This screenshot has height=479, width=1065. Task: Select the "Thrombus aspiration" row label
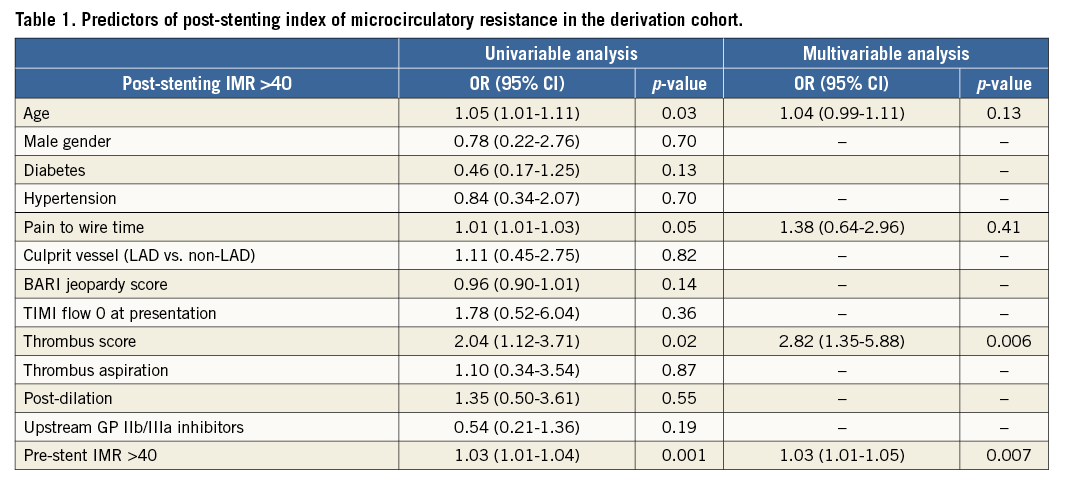point(95,370)
